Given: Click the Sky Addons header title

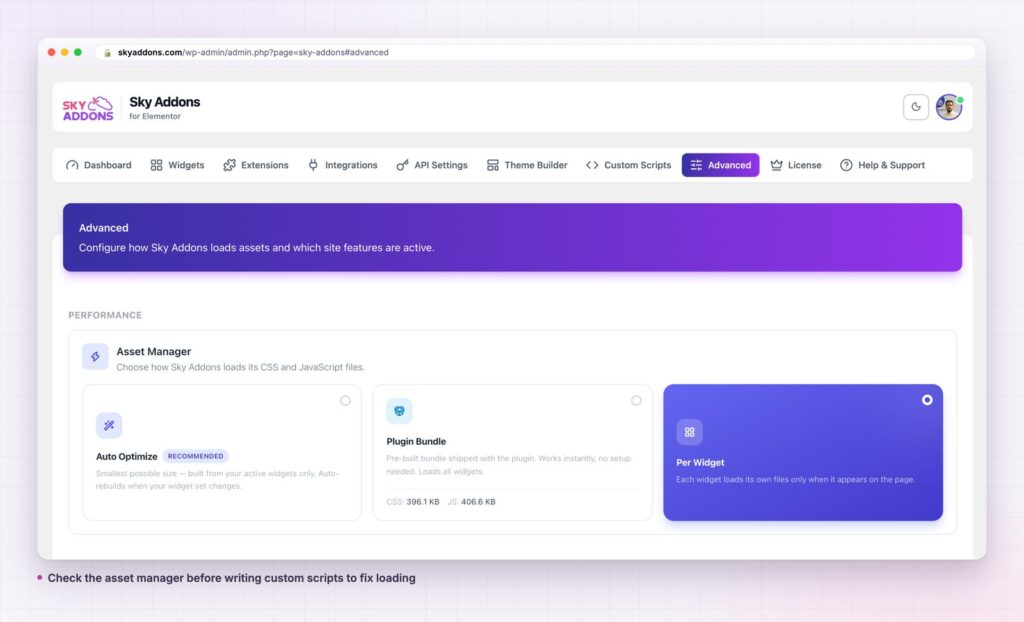Looking at the screenshot, I should 165,102.
